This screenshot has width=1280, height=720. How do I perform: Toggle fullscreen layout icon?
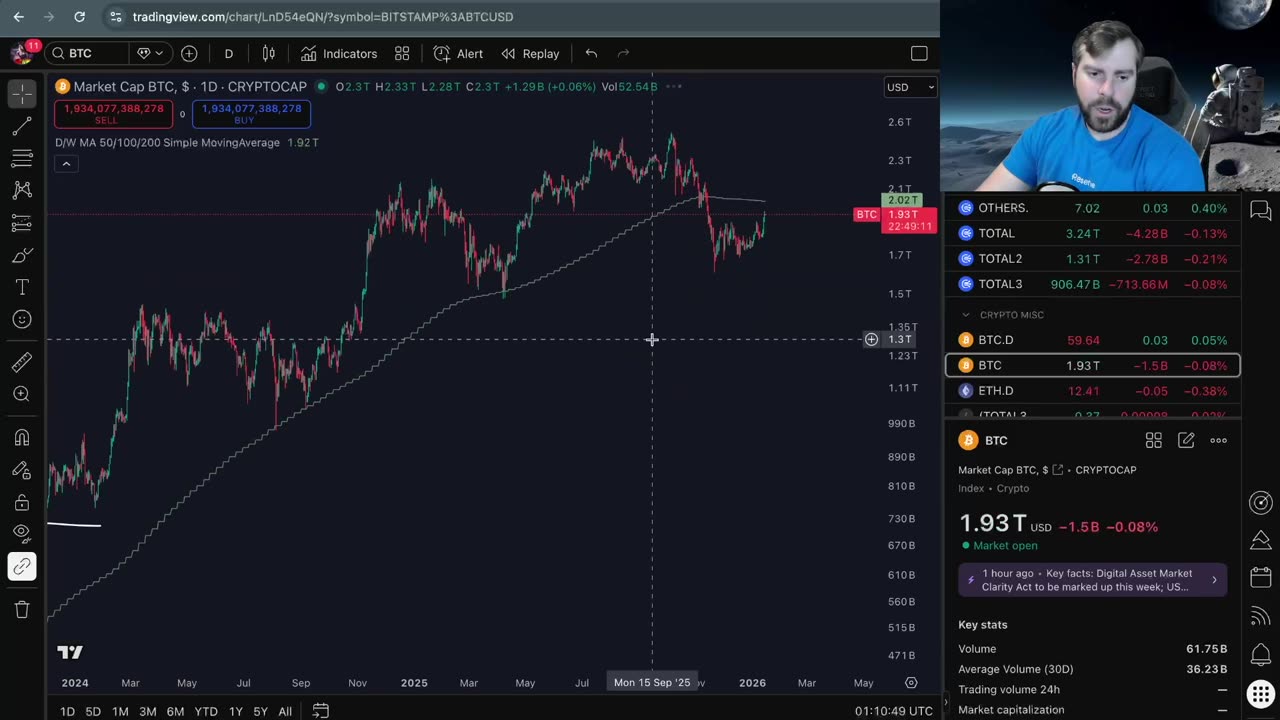[x=919, y=53]
